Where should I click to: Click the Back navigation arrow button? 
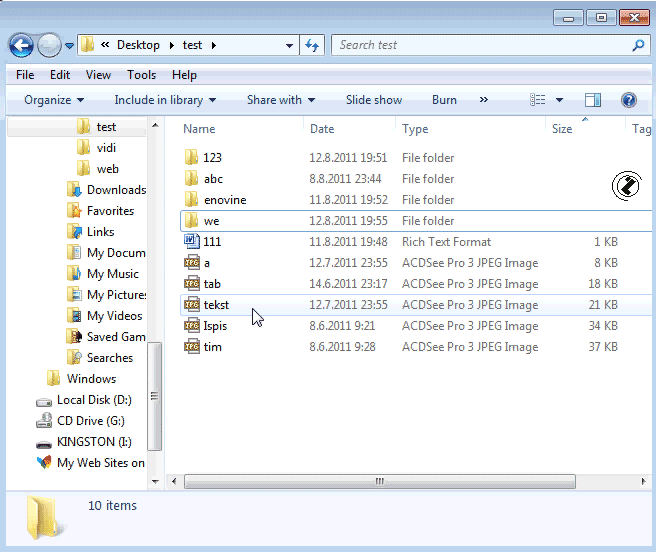click(21, 45)
